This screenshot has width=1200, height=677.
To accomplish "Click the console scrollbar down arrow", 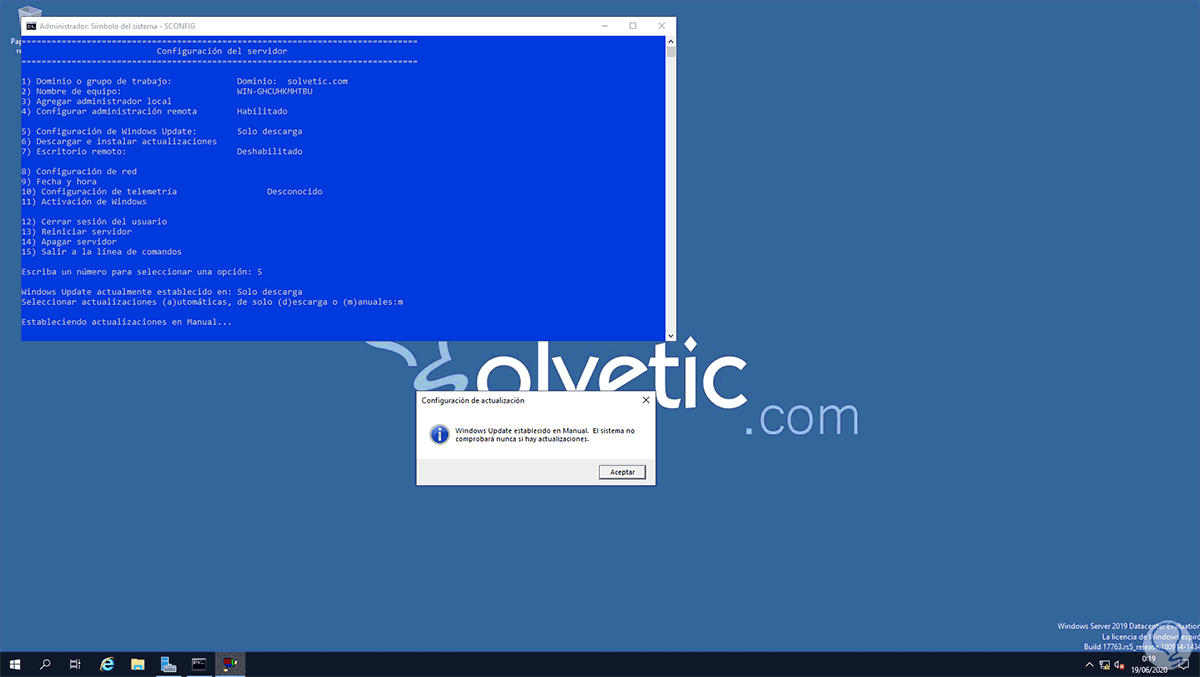I will (x=671, y=336).
